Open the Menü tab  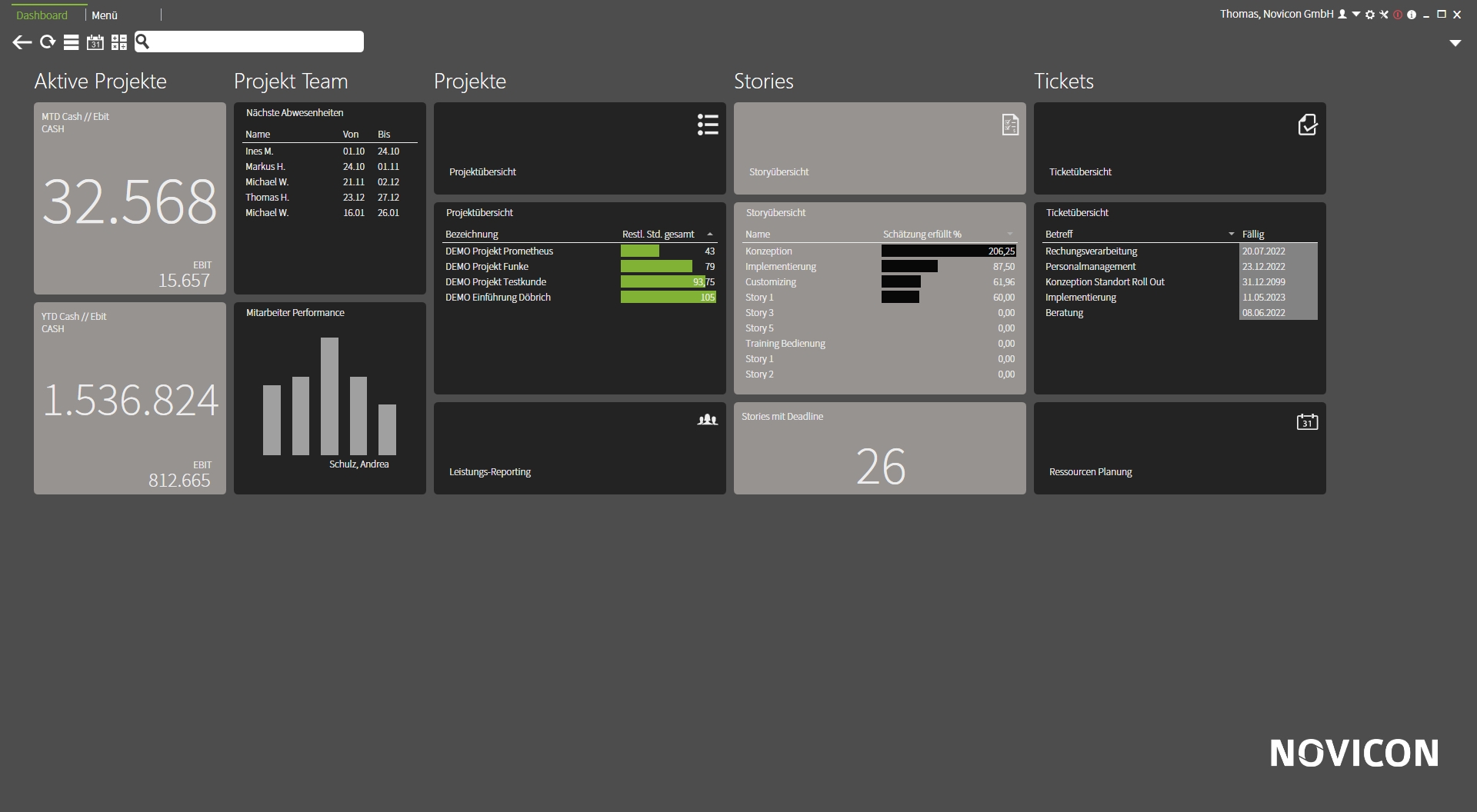[105, 15]
